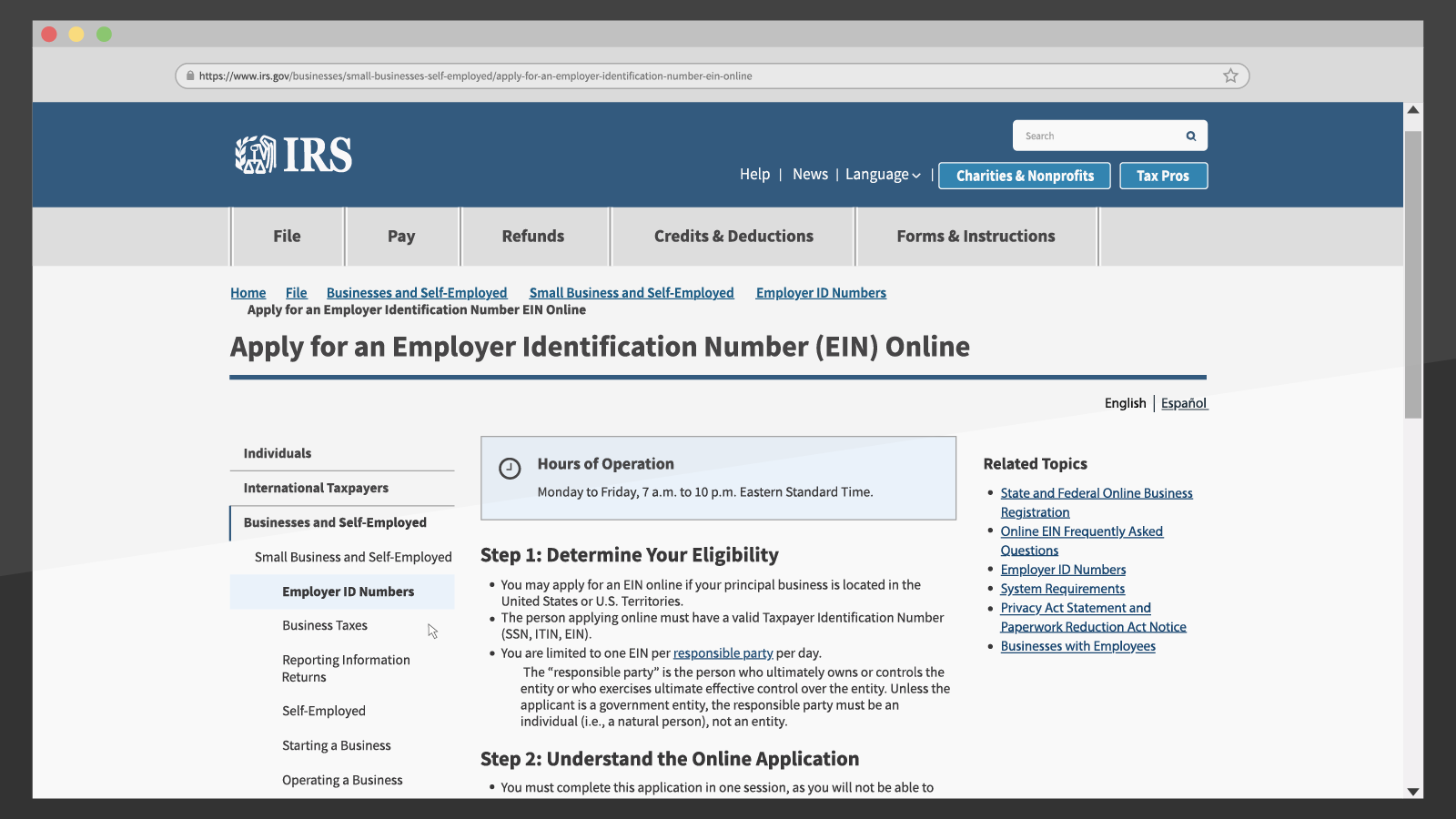1456x819 pixels.
Task: Open Business Taxes in sidebar
Action: click(325, 625)
